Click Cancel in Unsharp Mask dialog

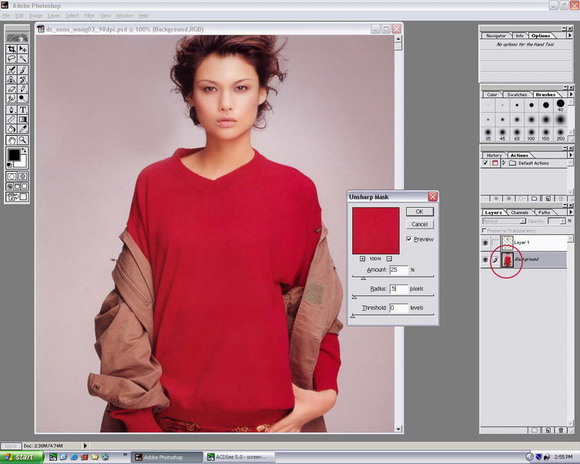[420, 224]
